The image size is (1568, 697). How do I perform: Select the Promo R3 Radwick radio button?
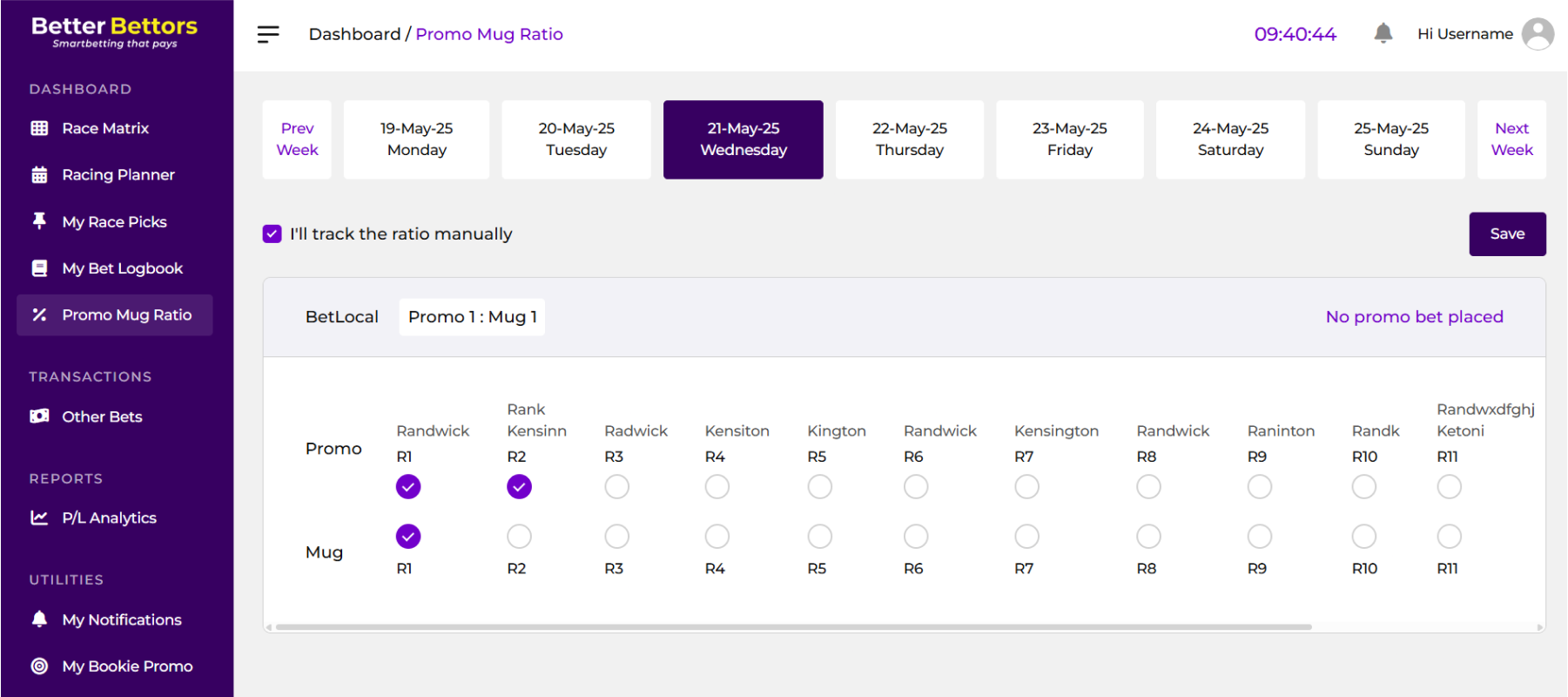click(x=616, y=486)
